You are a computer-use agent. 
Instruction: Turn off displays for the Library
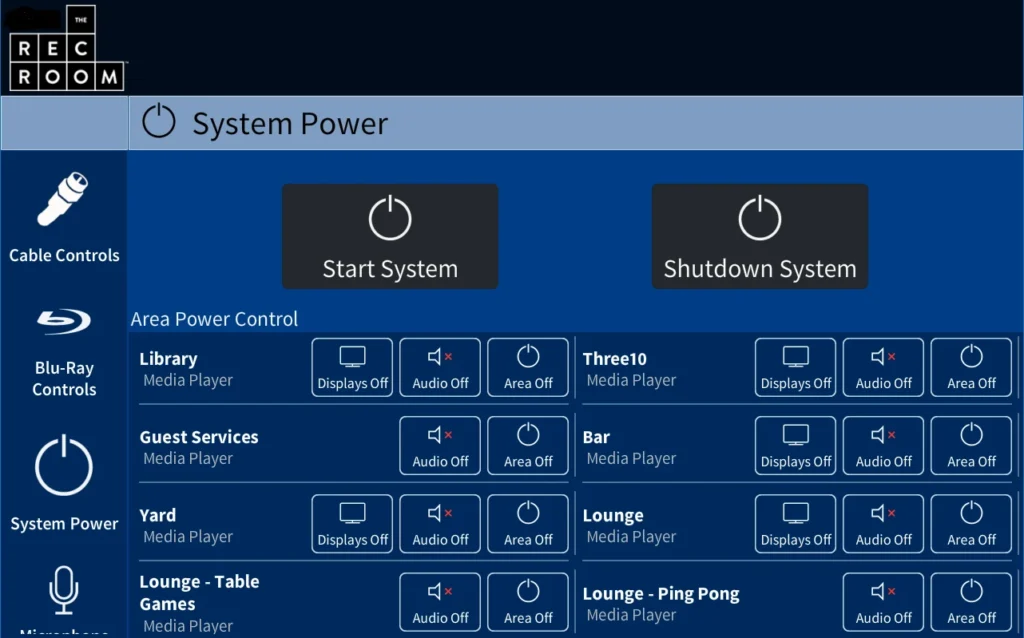coord(351,367)
